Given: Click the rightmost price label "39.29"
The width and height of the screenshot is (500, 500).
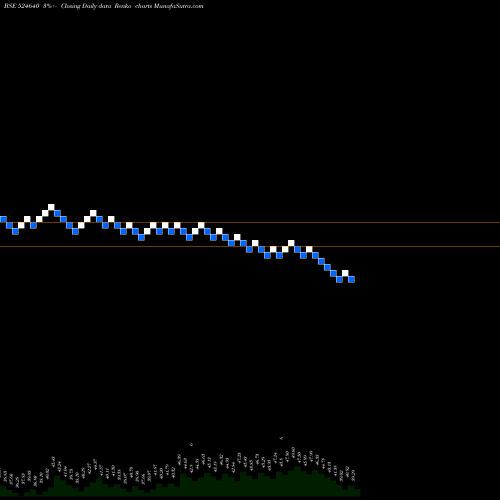Looking at the screenshot, I should pyautogui.click(x=353, y=475).
